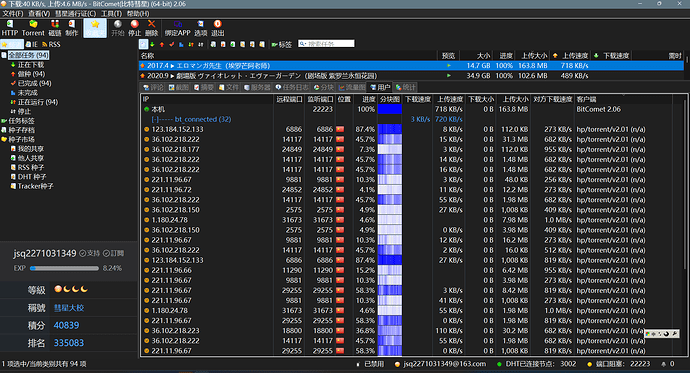Image resolution: width=690 pixels, height=373 pixels.
Task: Switch to the 统计 tab
Action: [405, 87]
